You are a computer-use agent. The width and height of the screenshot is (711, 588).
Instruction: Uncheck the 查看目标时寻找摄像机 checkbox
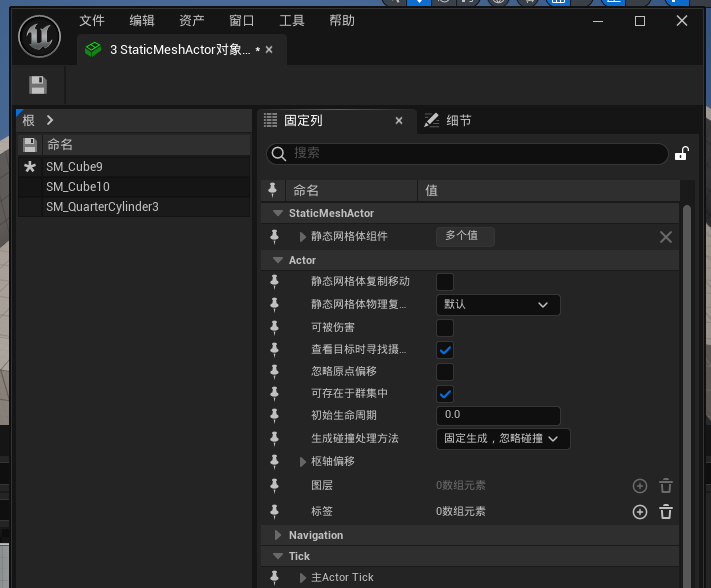point(445,350)
